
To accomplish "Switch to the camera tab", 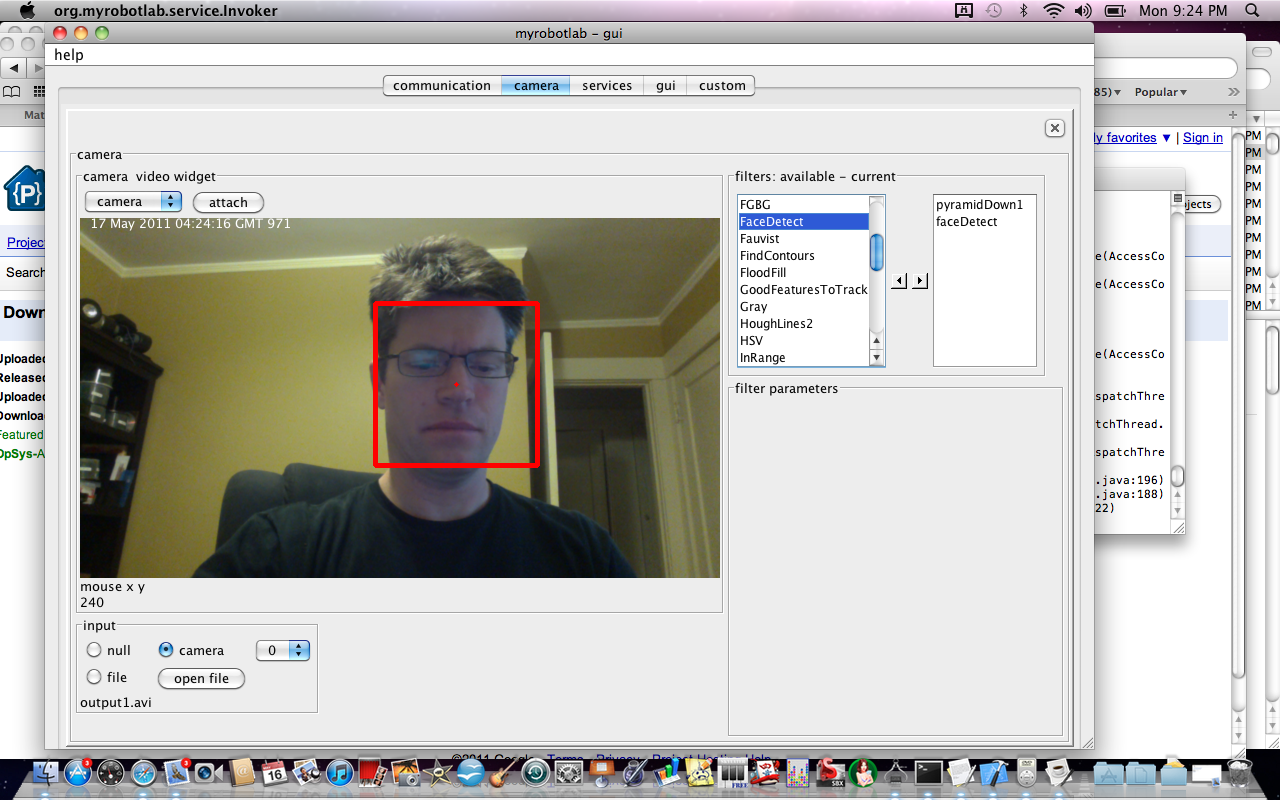I will click(536, 86).
